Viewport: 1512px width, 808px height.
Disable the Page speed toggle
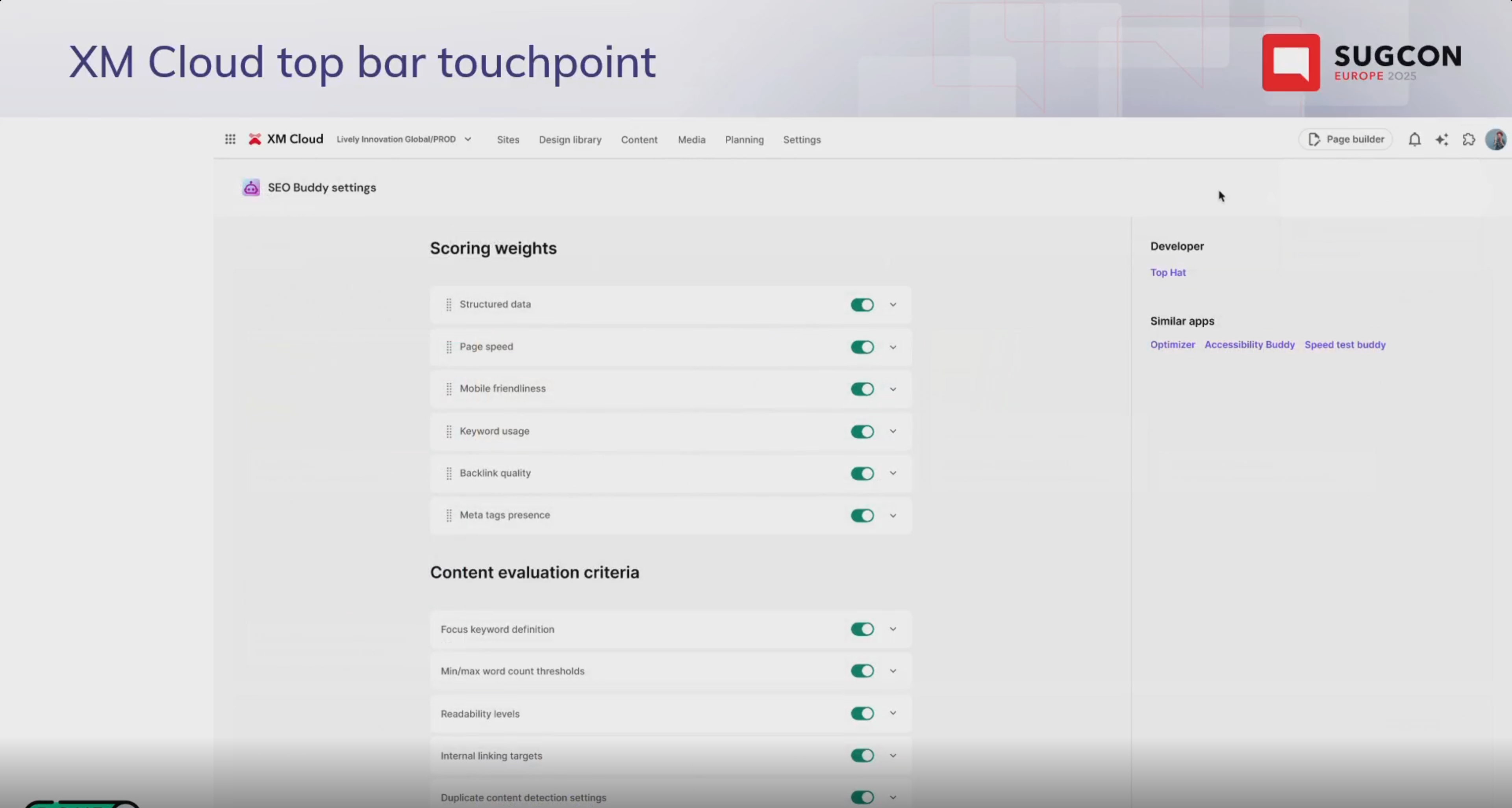pyautogui.click(x=862, y=347)
